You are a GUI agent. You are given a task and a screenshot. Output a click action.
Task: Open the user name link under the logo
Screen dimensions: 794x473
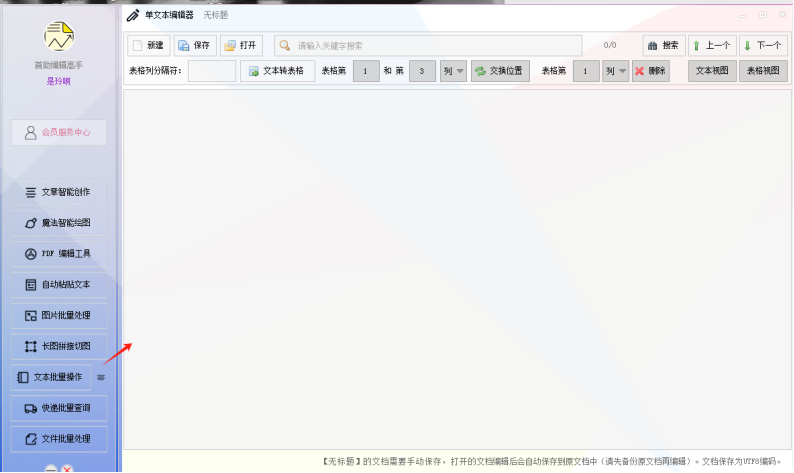[x=59, y=81]
